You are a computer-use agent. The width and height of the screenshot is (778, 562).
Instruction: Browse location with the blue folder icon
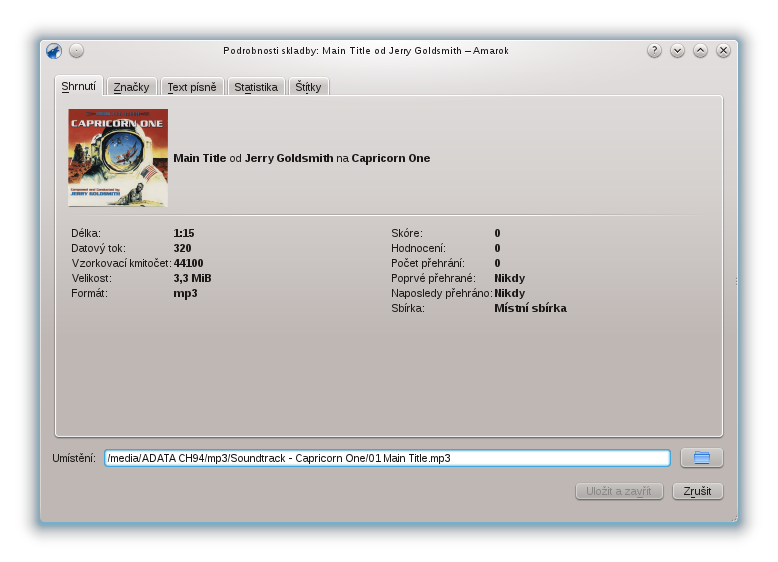coord(702,457)
